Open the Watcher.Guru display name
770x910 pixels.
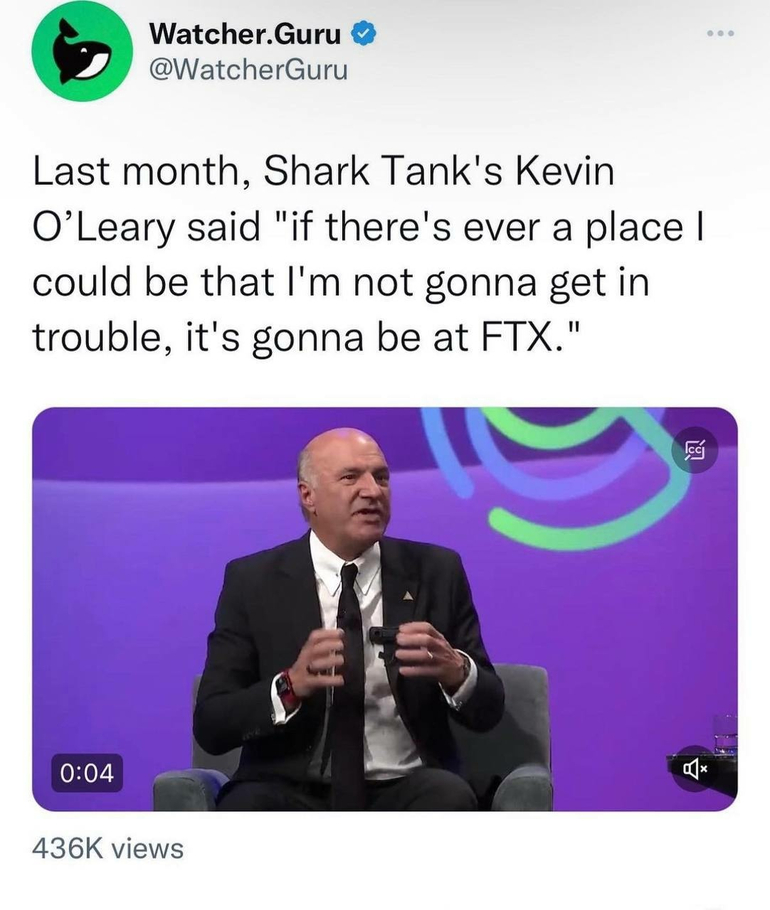[246, 36]
